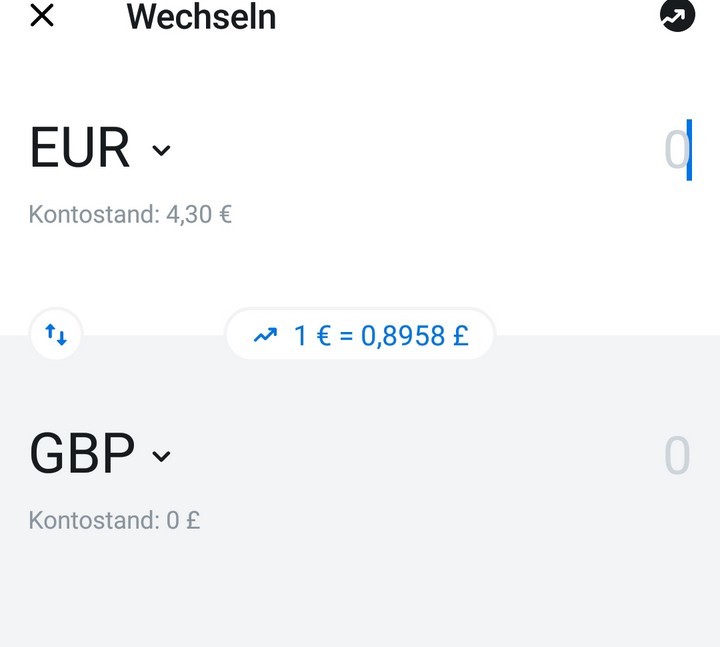
Task: Click the 0,8958 £ value in pill
Action: click(415, 336)
